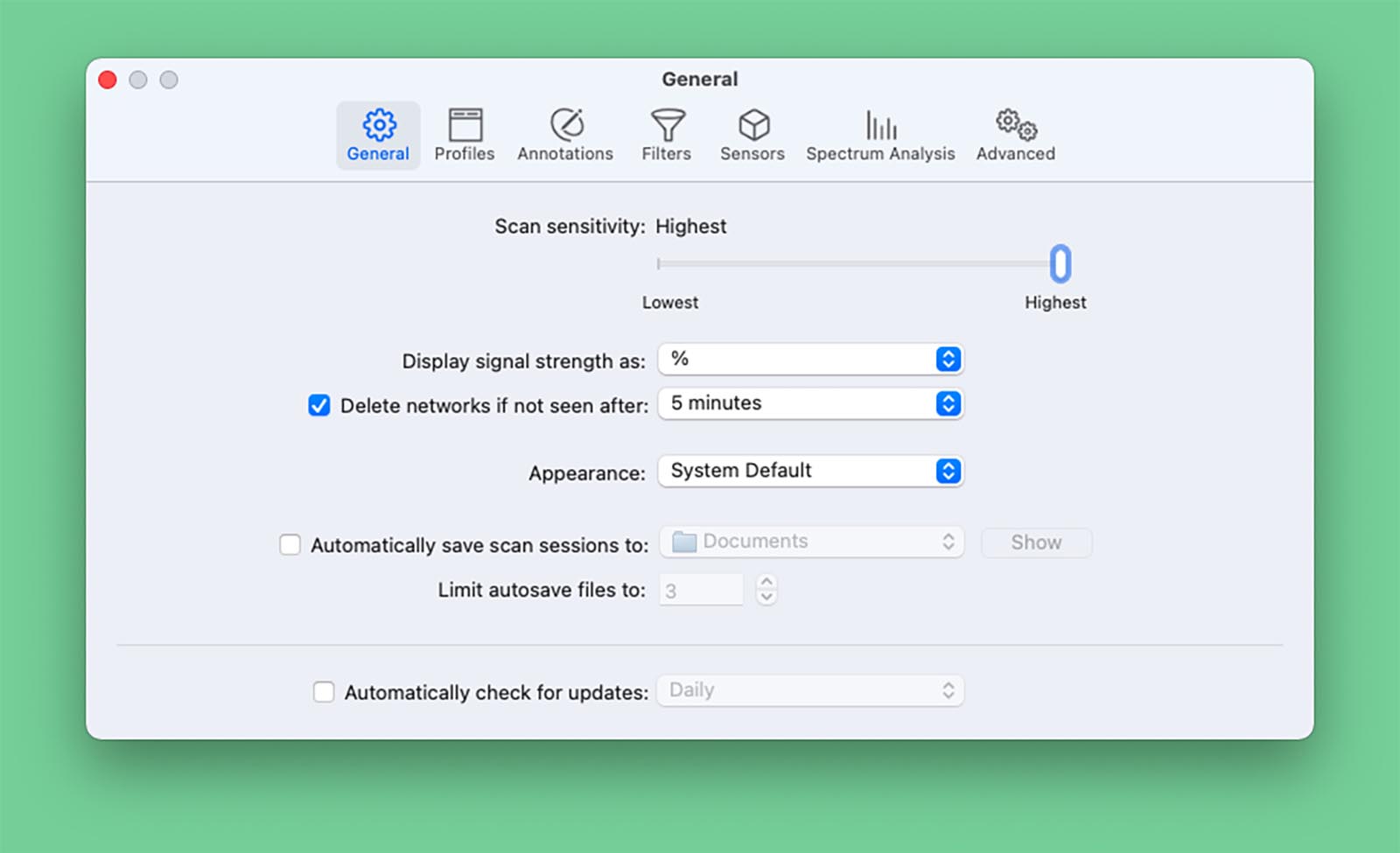Open the Spectrum Analysis pane
The image size is (1400, 853).
tap(880, 136)
